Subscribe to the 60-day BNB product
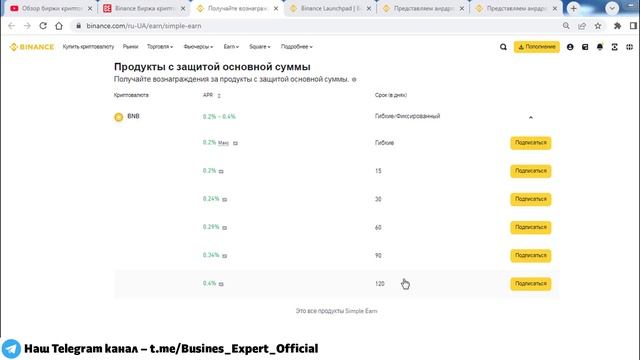This screenshot has height=360, width=640. point(531,227)
